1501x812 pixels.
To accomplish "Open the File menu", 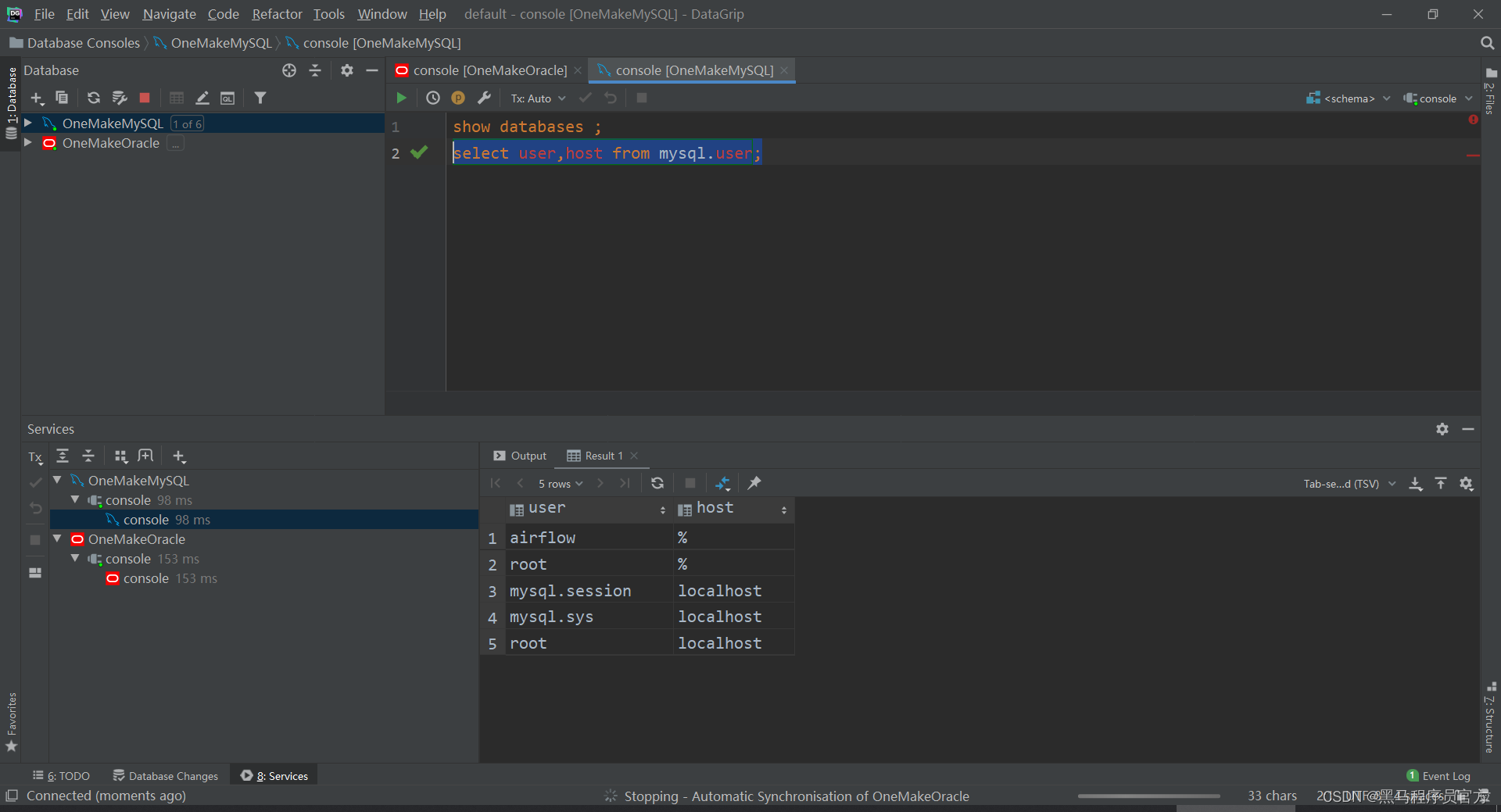I will click(x=44, y=14).
